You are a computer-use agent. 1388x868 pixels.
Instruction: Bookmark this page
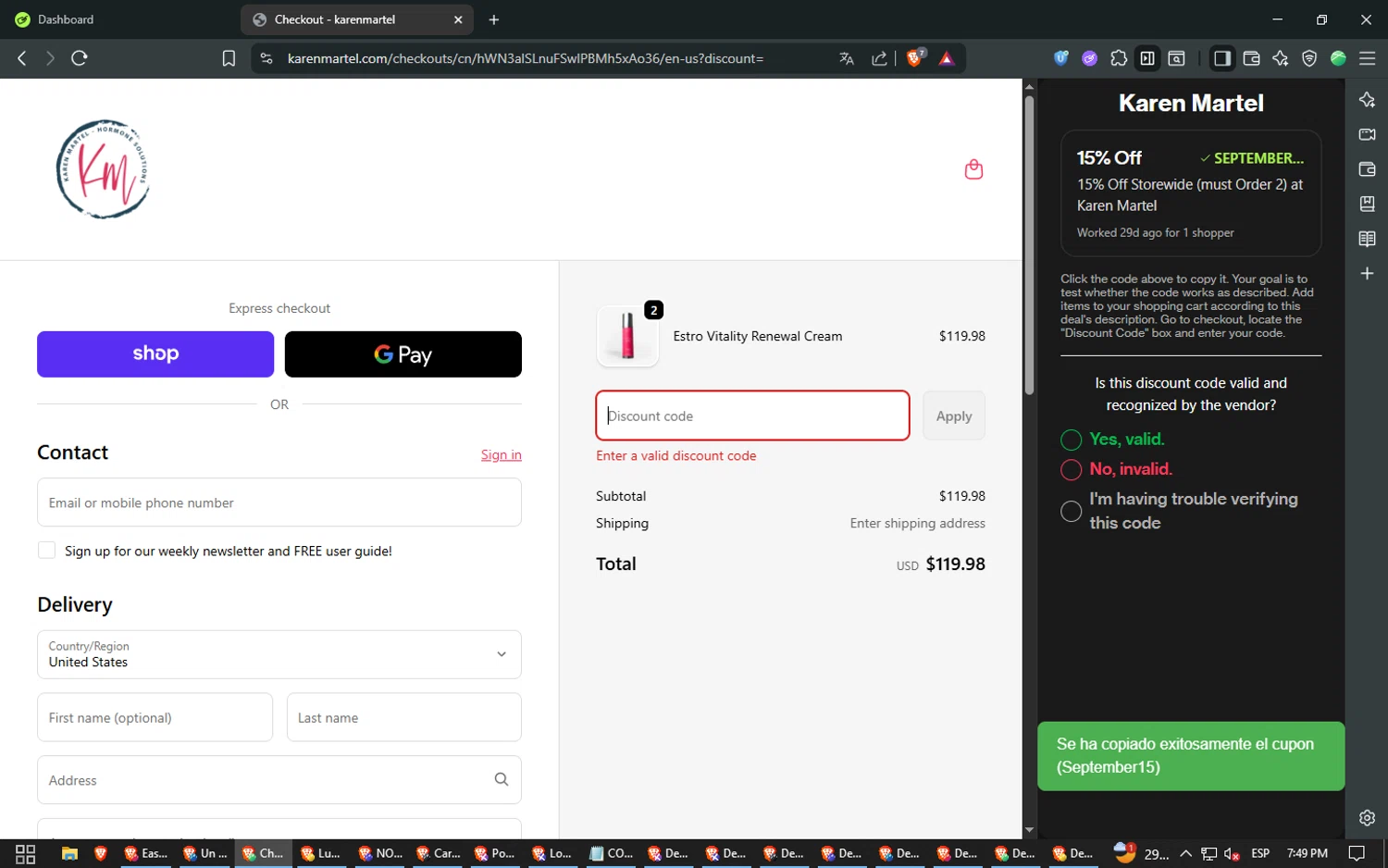point(229,58)
